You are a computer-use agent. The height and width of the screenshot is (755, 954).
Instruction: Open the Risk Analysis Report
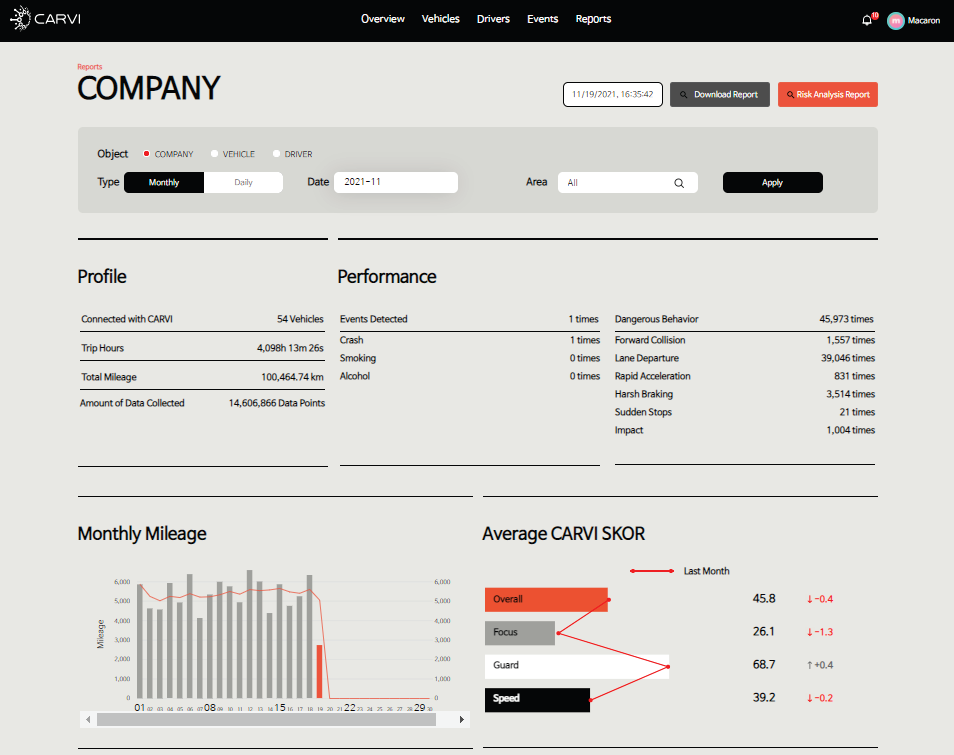827,94
